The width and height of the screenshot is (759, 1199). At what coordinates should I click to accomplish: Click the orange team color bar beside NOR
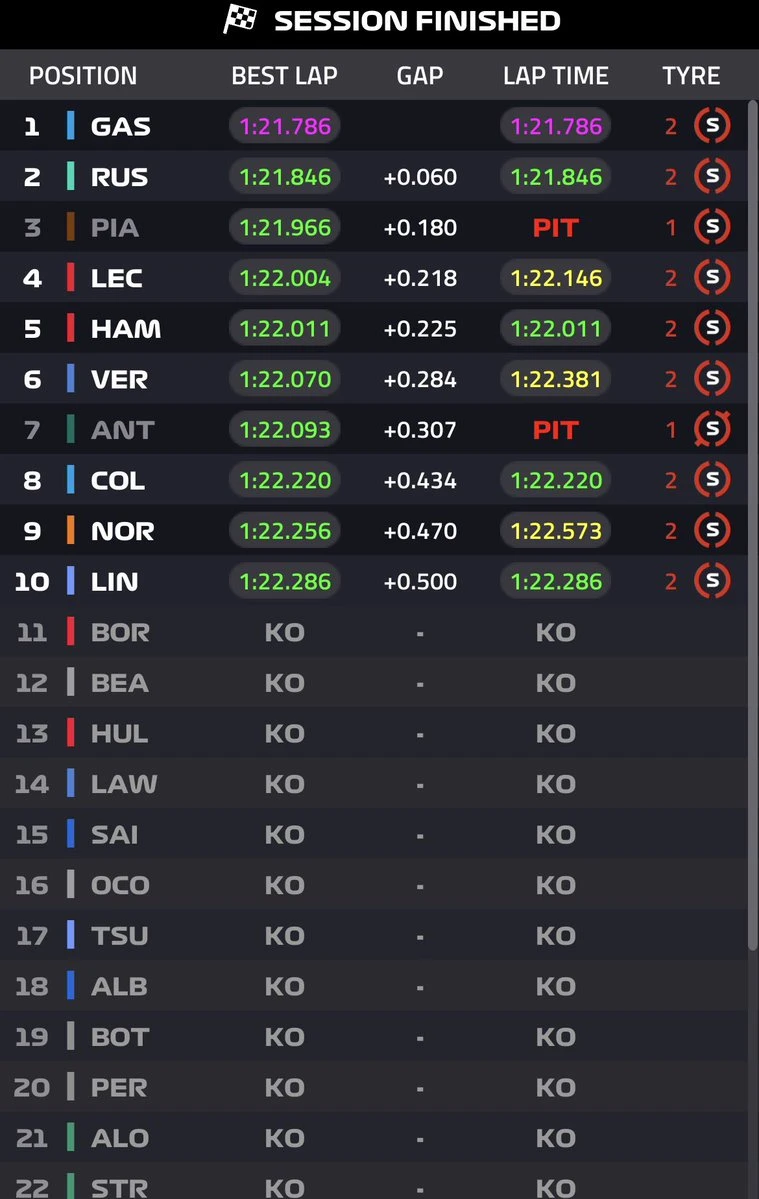click(x=70, y=530)
